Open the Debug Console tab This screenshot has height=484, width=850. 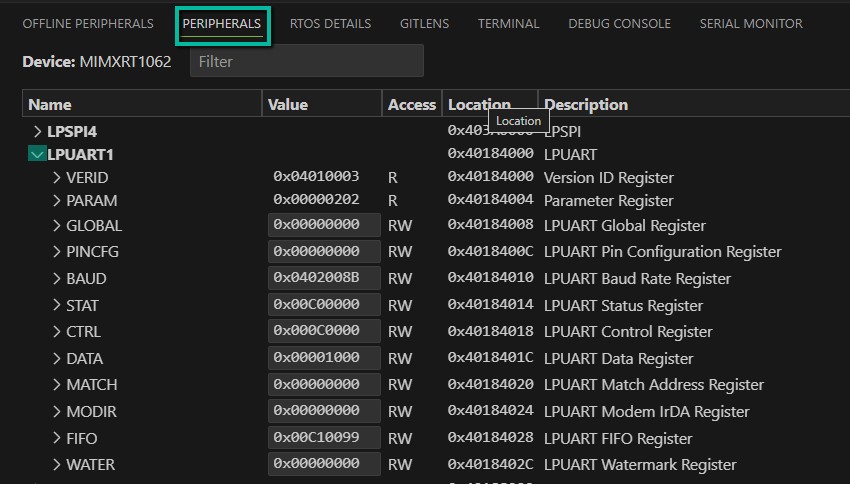[619, 23]
